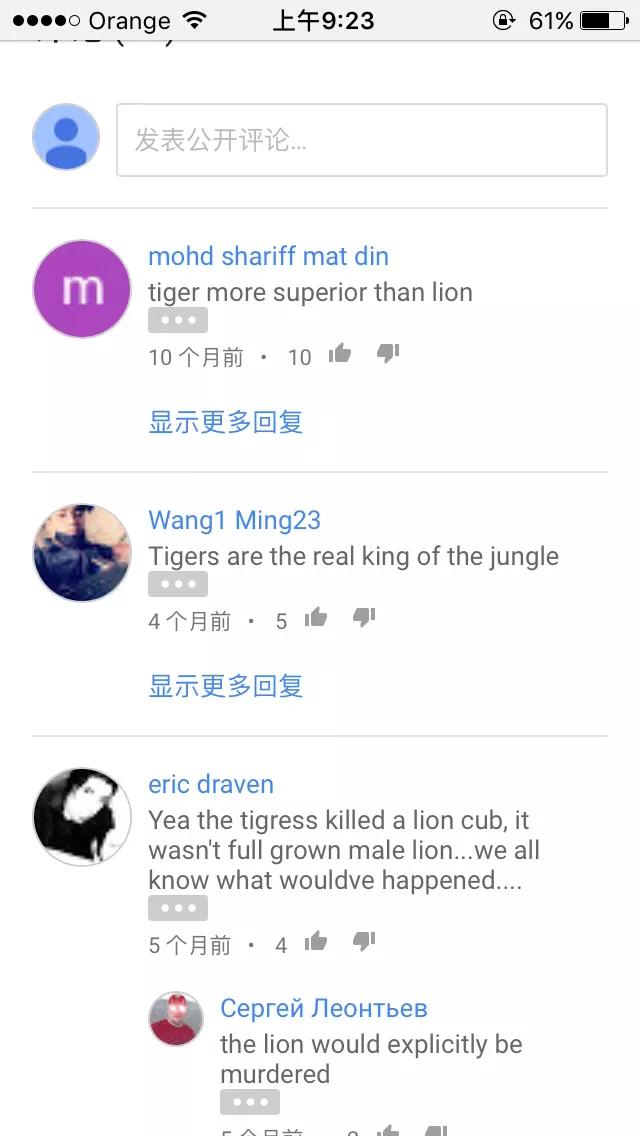Screen dimensions: 640x1136
Task: Thumbs down eric draven's comment
Action: 364,942
